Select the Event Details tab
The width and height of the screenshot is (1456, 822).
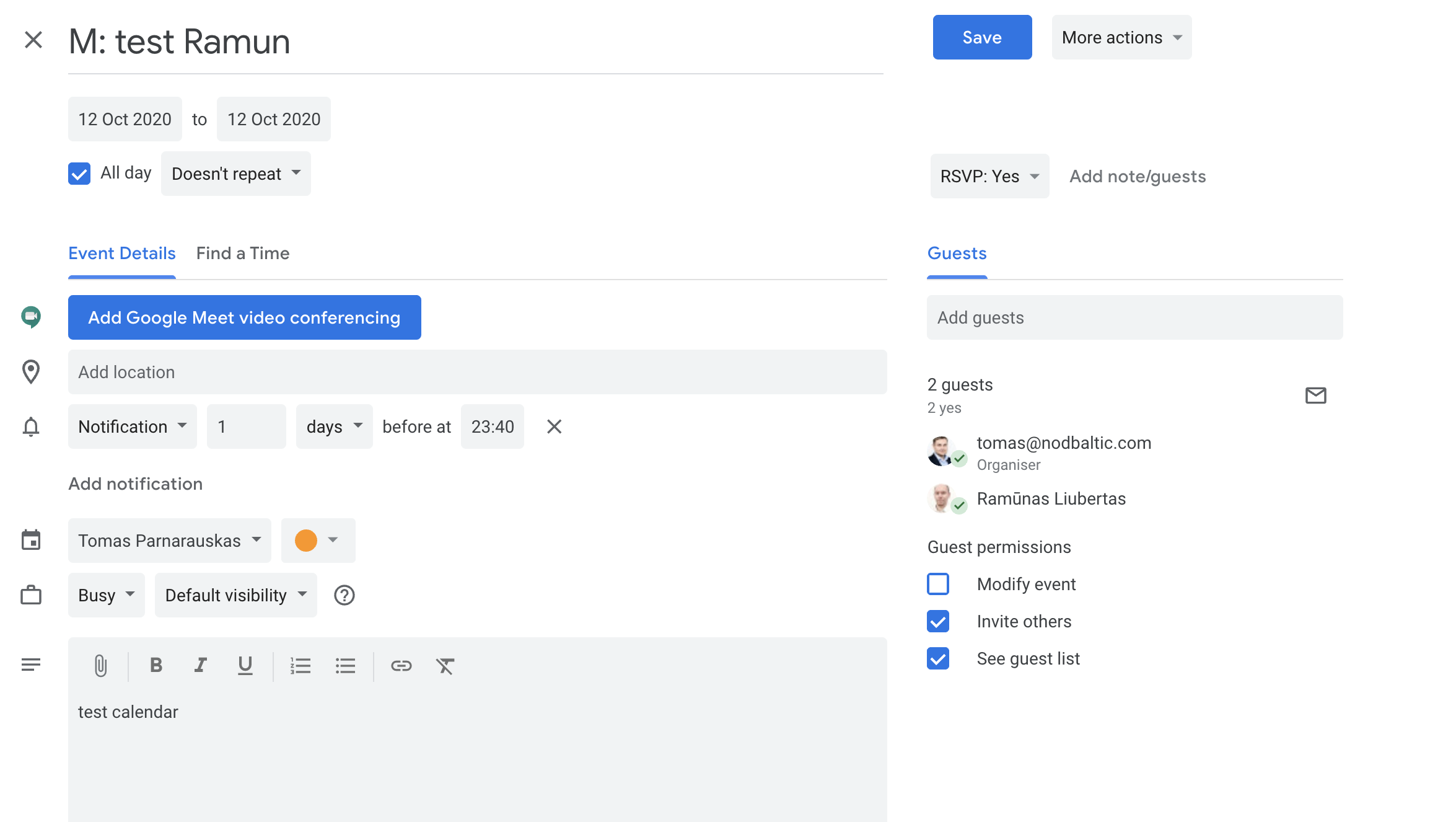[121, 253]
